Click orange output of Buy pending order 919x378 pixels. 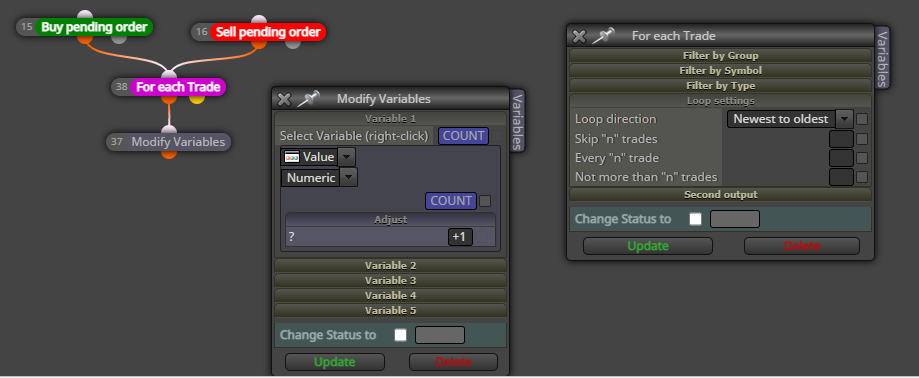coord(85,39)
